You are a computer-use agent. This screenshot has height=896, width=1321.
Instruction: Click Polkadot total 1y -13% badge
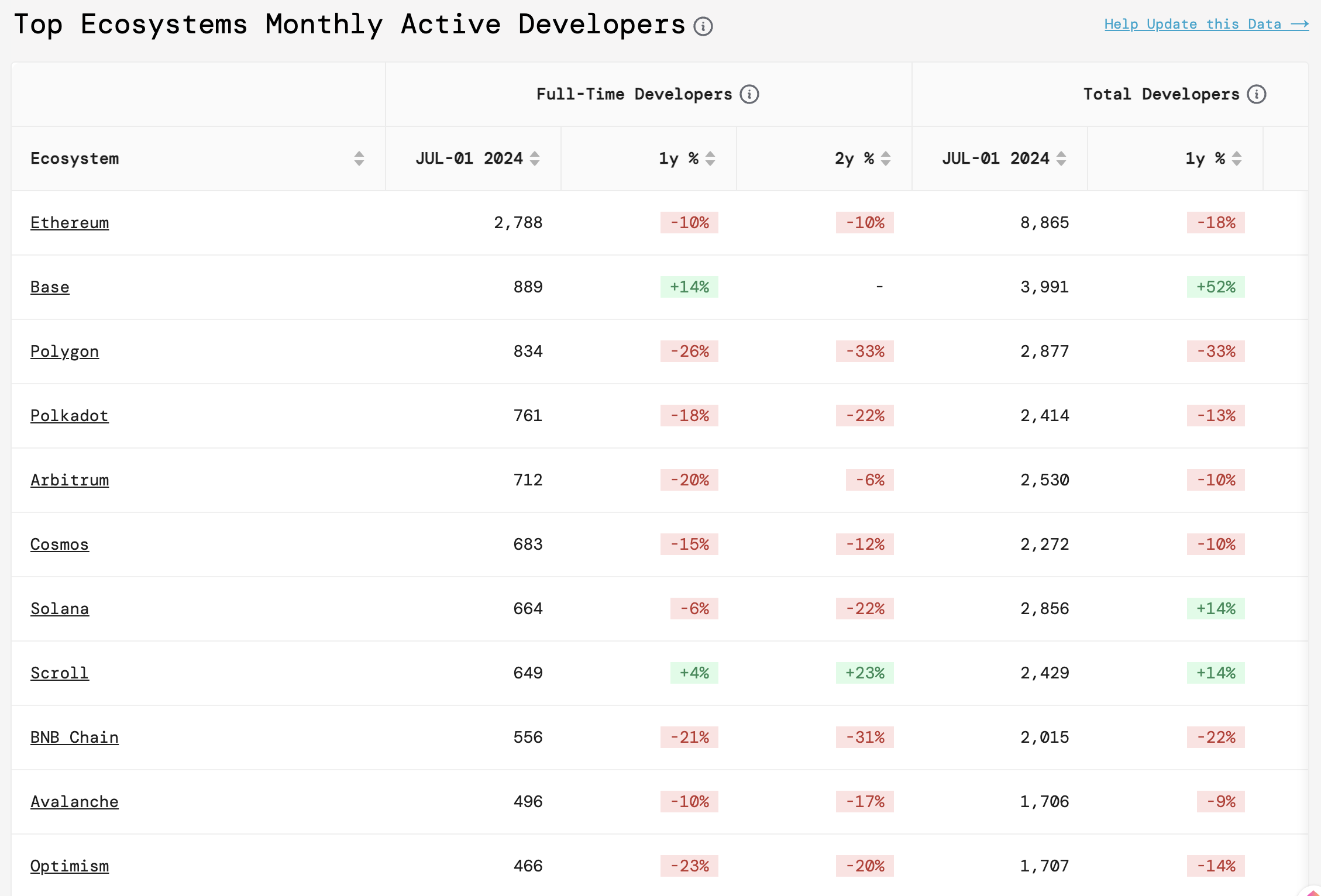(x=1216, y=416)
